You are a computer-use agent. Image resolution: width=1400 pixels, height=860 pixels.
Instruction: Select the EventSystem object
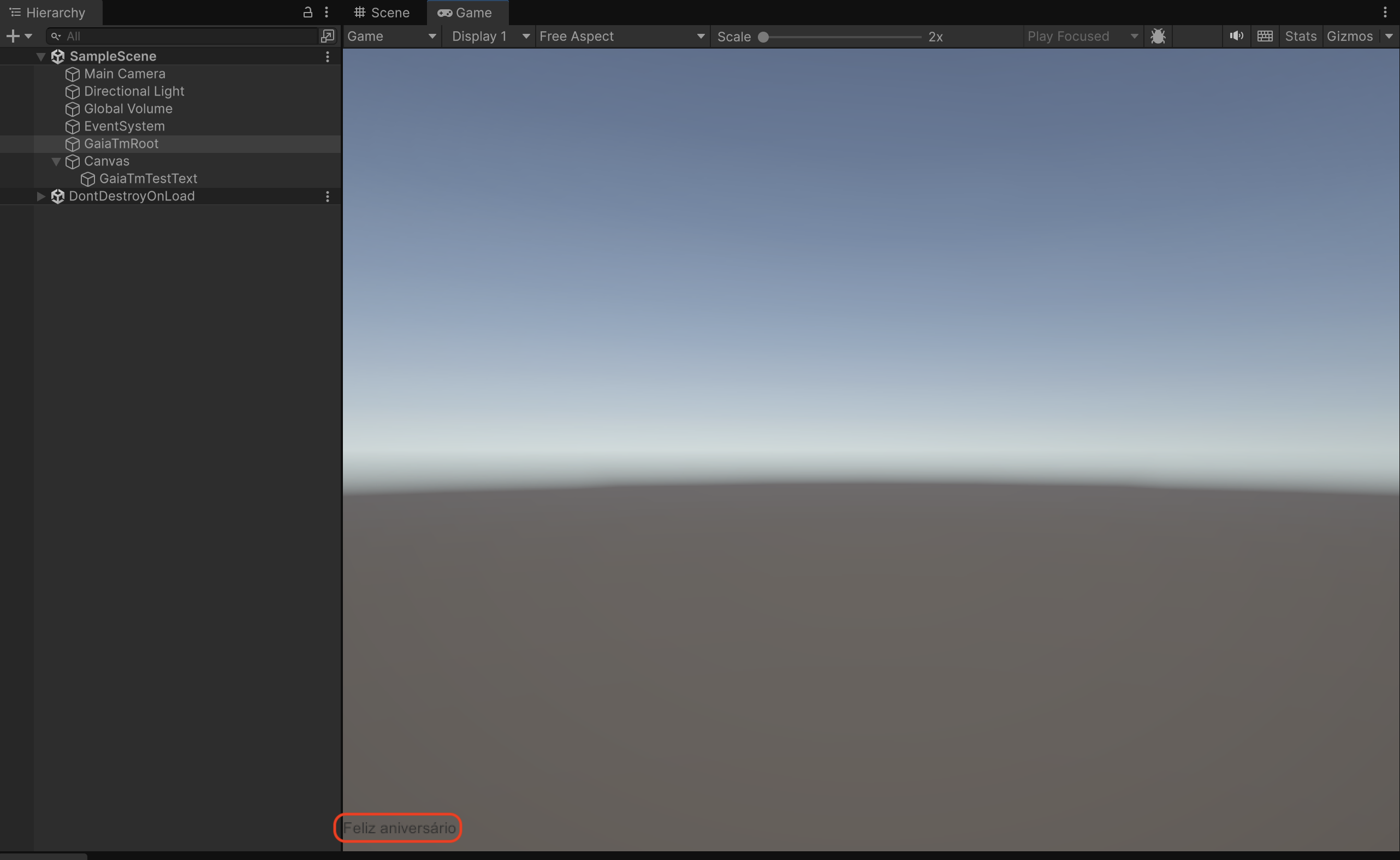point(124,126)
